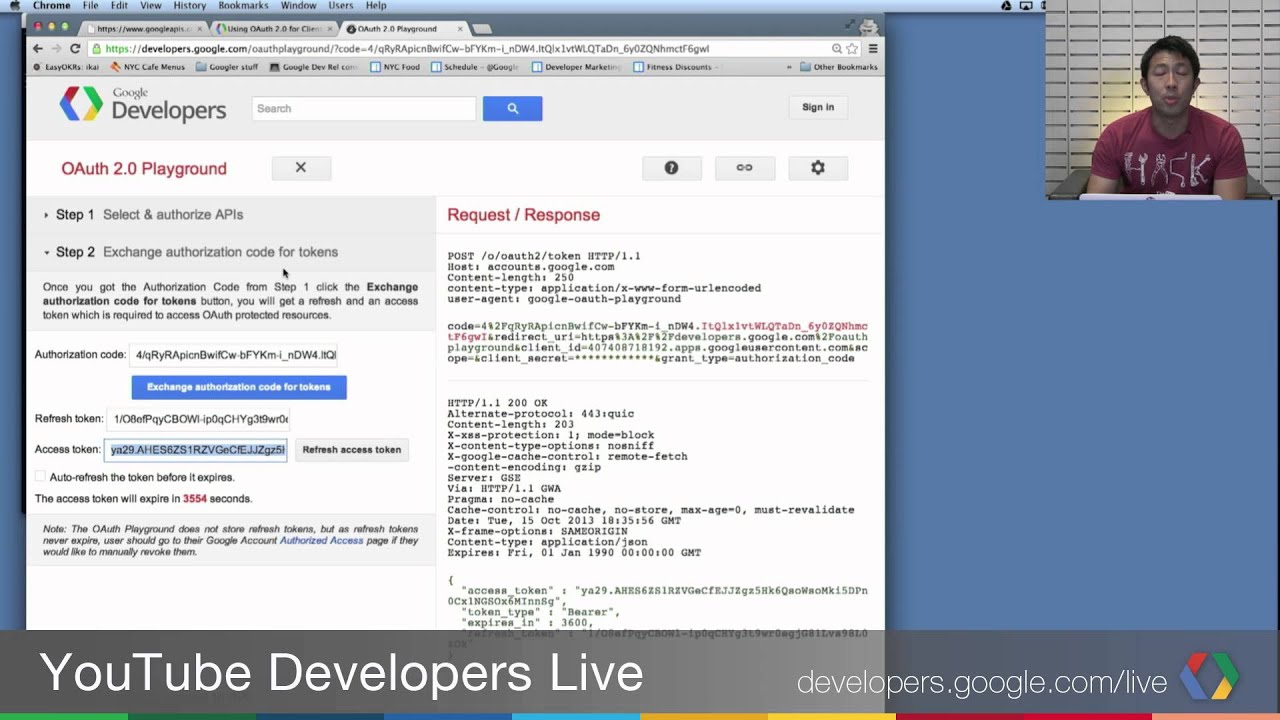Go forward to next page

[x=56, y=48]
